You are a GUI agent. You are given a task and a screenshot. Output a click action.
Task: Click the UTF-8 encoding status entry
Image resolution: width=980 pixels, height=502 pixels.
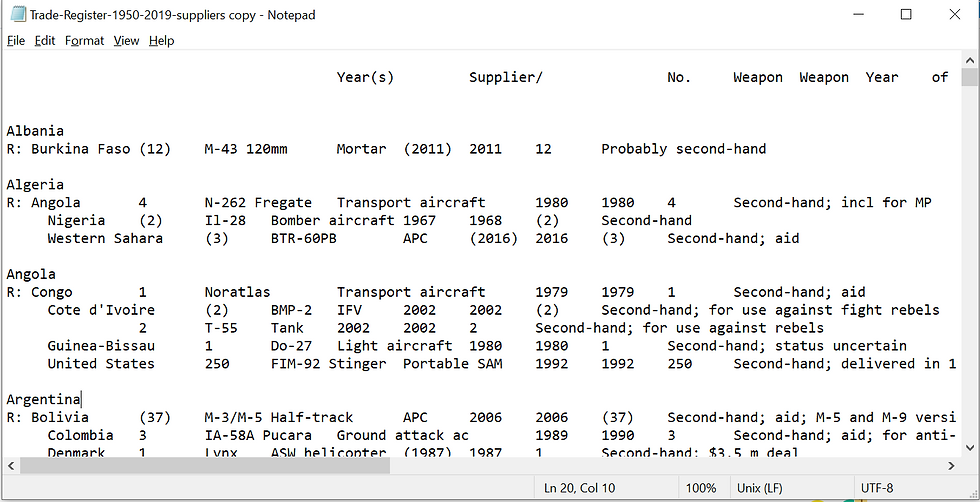877,488
